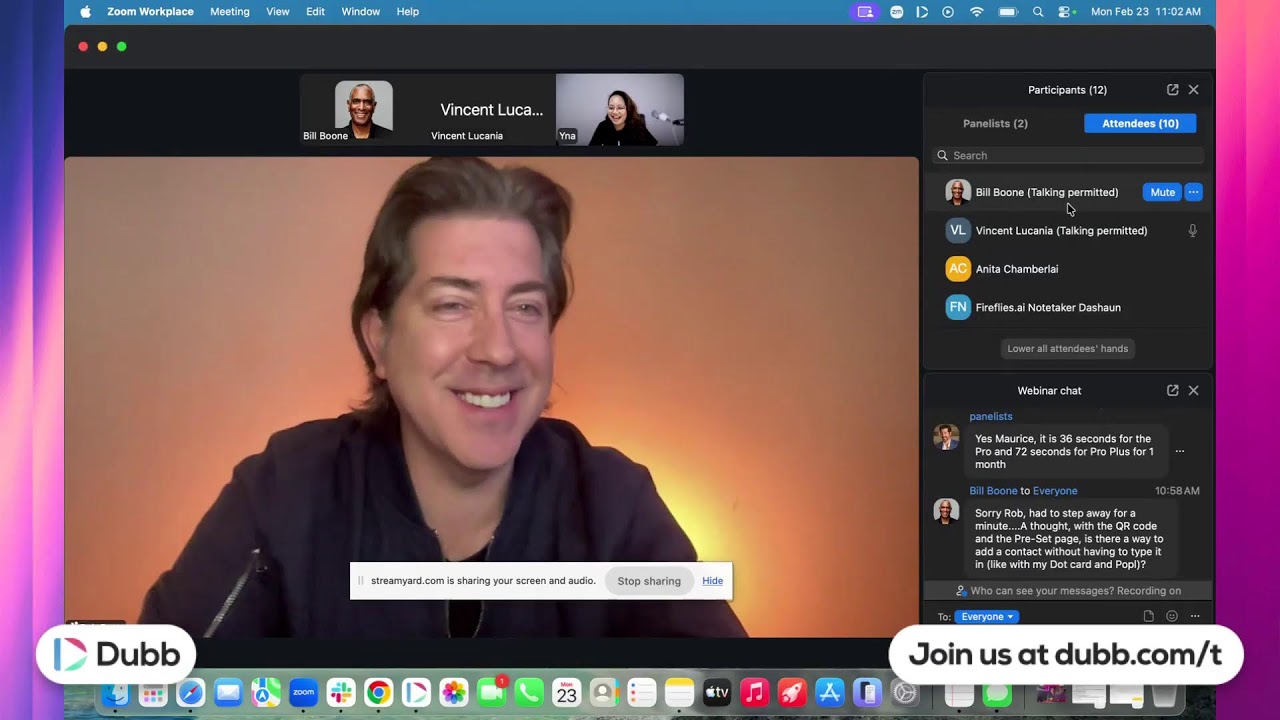The width and height of the screenshot is (1280, 720).
Task: Open Safari from the Dock
Action: pos(191,692)
